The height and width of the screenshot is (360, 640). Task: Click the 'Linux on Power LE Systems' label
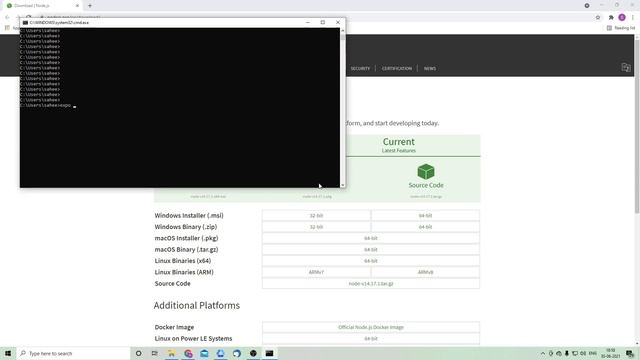(x=193, y=339)
